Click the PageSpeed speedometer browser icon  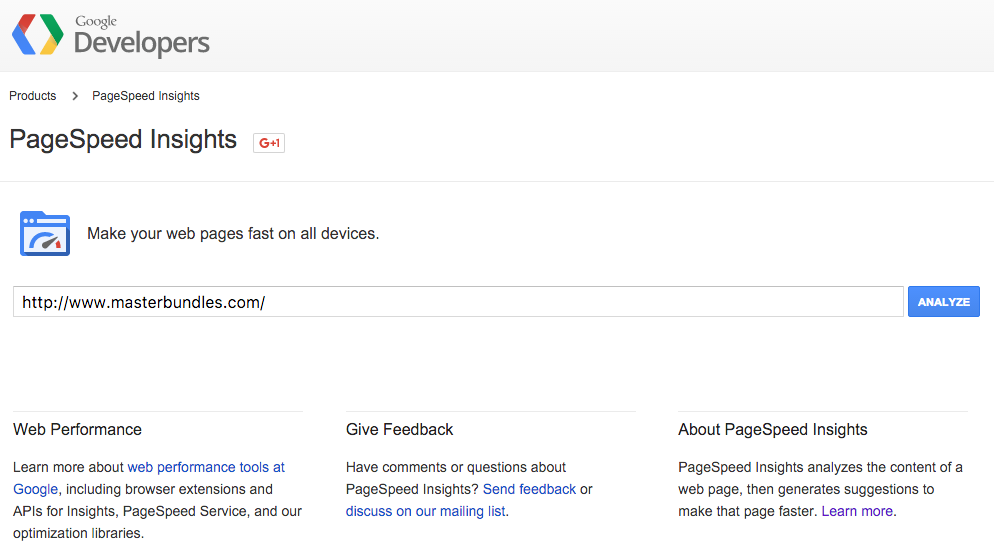[45, 233]
